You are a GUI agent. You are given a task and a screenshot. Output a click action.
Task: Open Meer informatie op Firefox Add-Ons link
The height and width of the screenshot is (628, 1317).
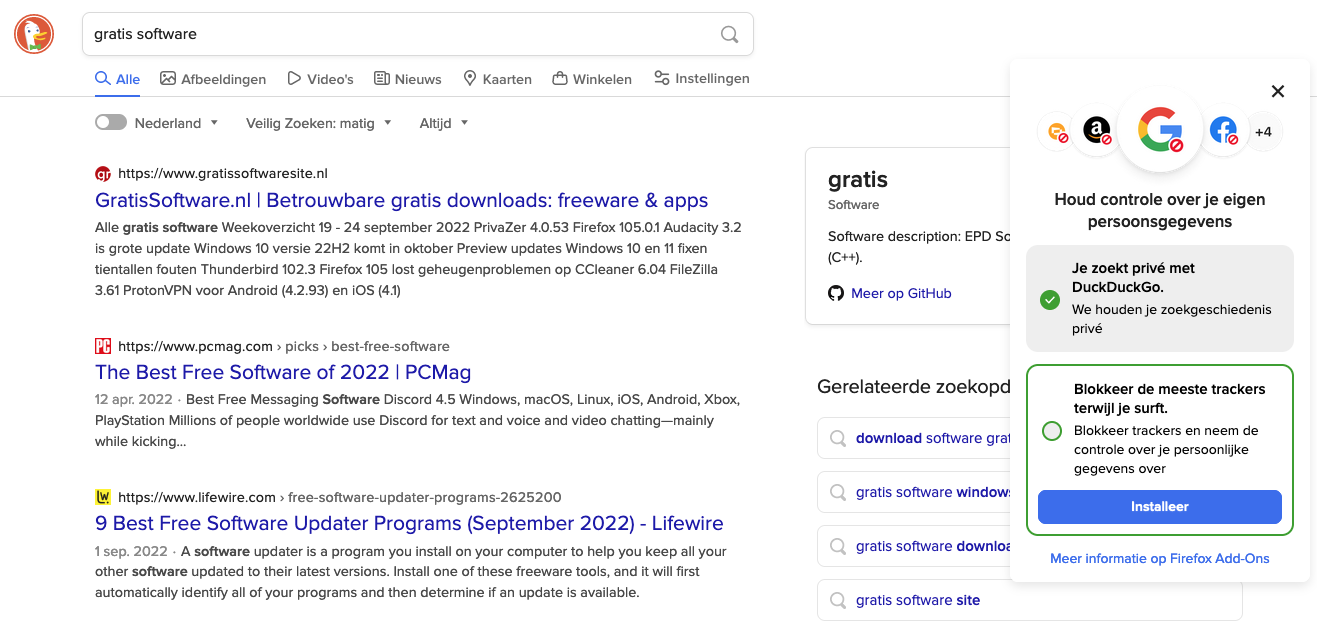[1159, 558]
